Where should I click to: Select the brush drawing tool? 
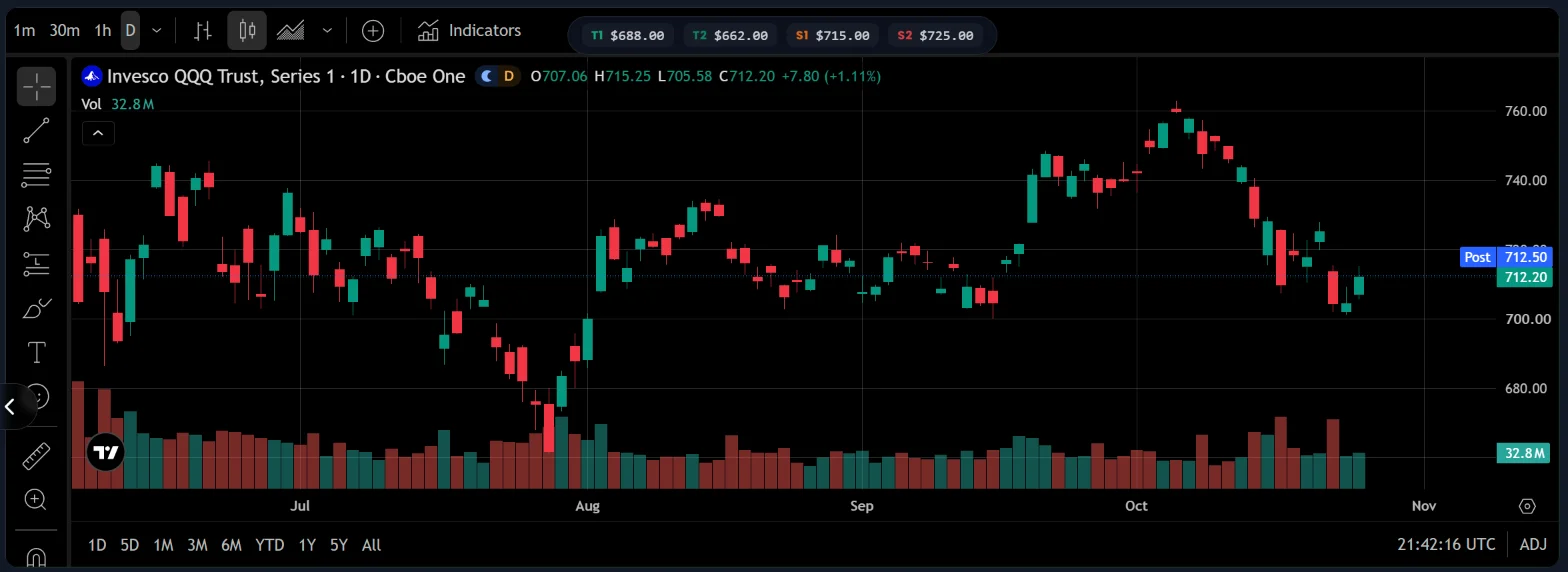pos(36,308)
